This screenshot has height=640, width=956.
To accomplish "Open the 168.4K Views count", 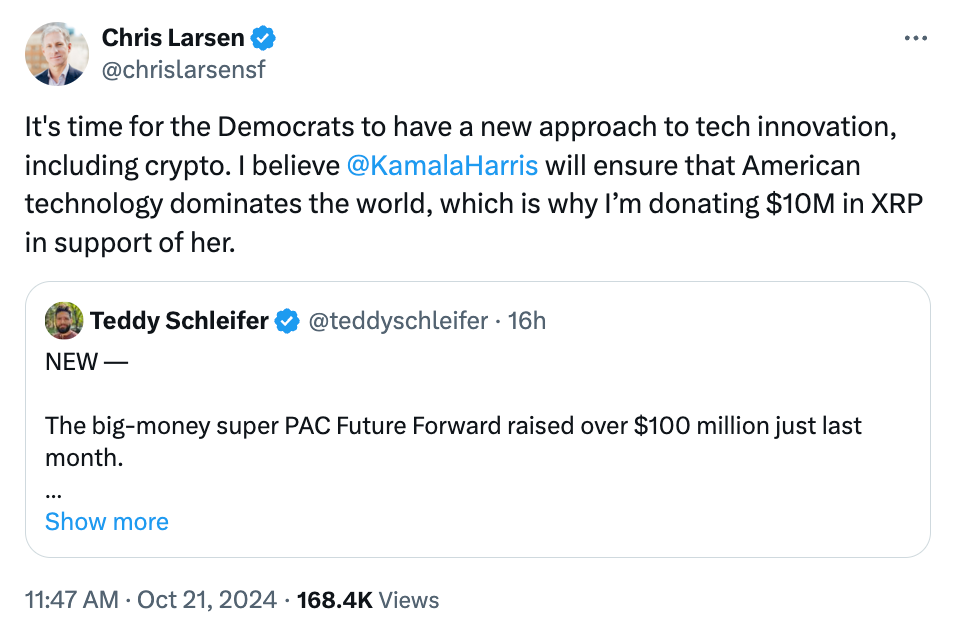I will click(x=368, y=600).
